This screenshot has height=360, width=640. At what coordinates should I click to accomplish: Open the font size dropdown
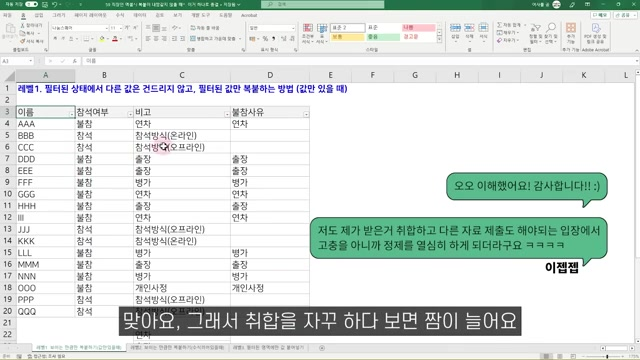[121, 28]
